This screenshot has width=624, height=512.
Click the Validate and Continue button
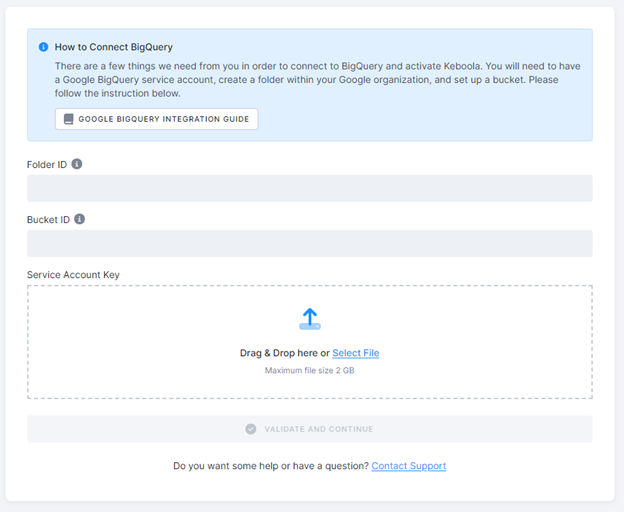[310, 429]
